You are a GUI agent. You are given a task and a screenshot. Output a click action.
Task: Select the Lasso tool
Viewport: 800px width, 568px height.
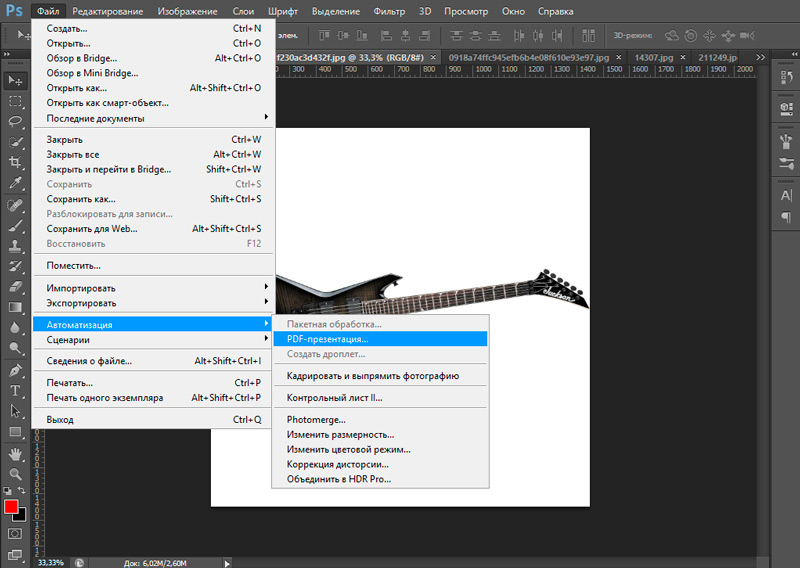click(15, 121)
